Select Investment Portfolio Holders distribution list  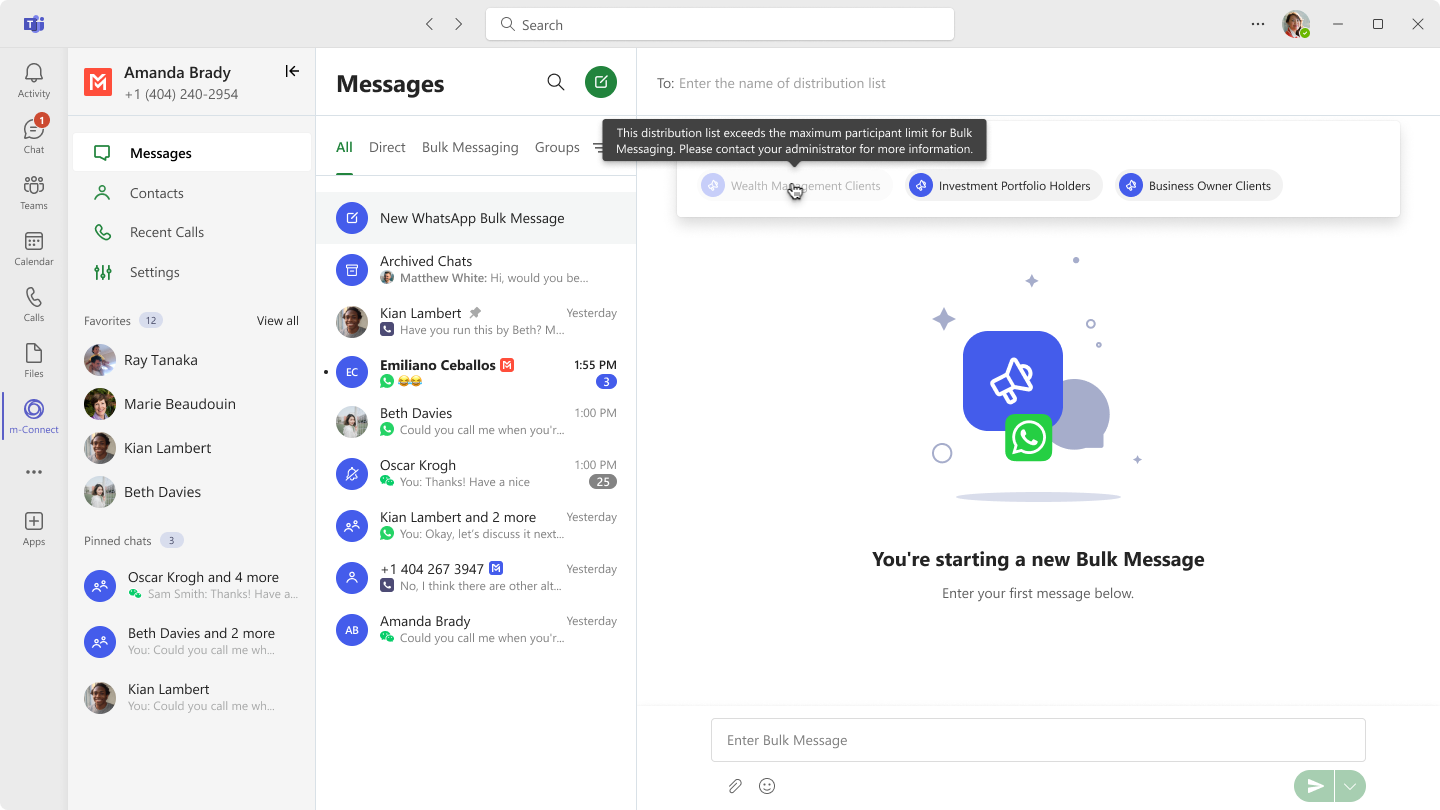point(1003,185)
